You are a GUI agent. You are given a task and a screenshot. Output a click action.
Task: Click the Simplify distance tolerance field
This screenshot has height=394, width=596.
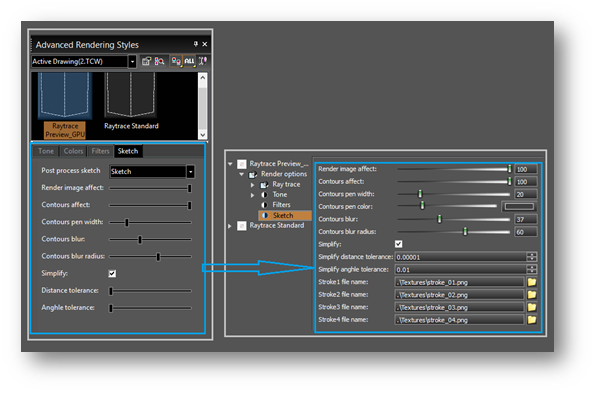click(x=460, y=257)
